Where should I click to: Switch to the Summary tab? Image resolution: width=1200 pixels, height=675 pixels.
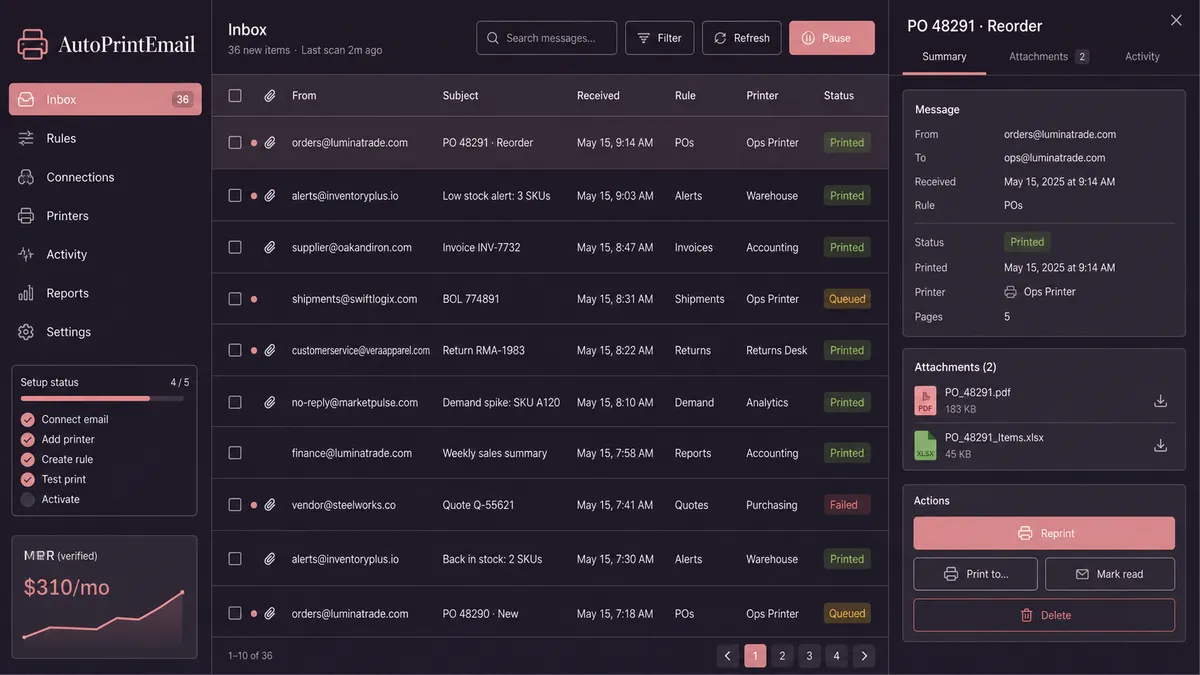pos(944,57)
